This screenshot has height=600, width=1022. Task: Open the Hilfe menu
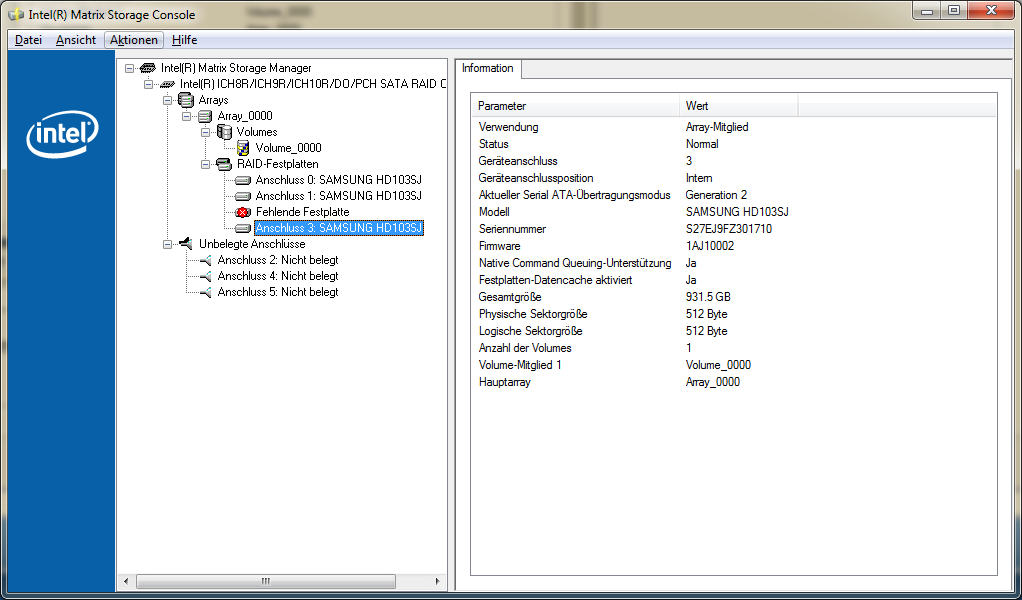(x=184, y=40)
